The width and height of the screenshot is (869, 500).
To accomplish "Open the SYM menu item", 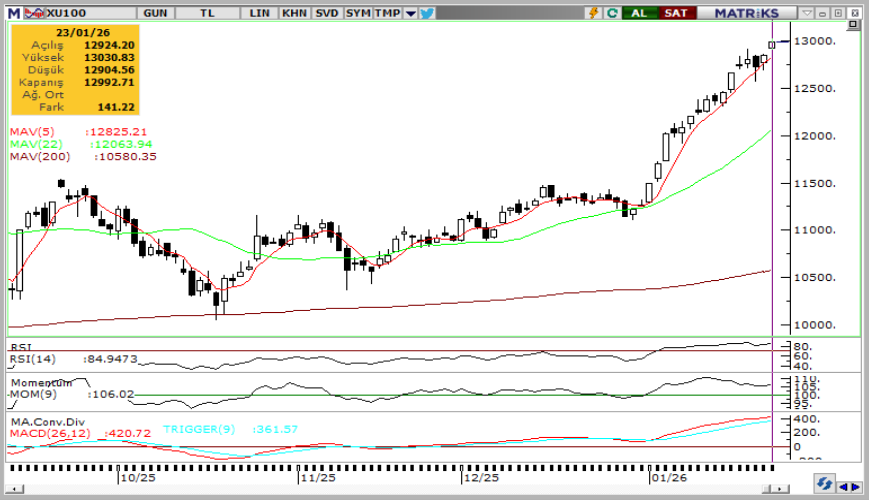I will [x=357, y=13].
